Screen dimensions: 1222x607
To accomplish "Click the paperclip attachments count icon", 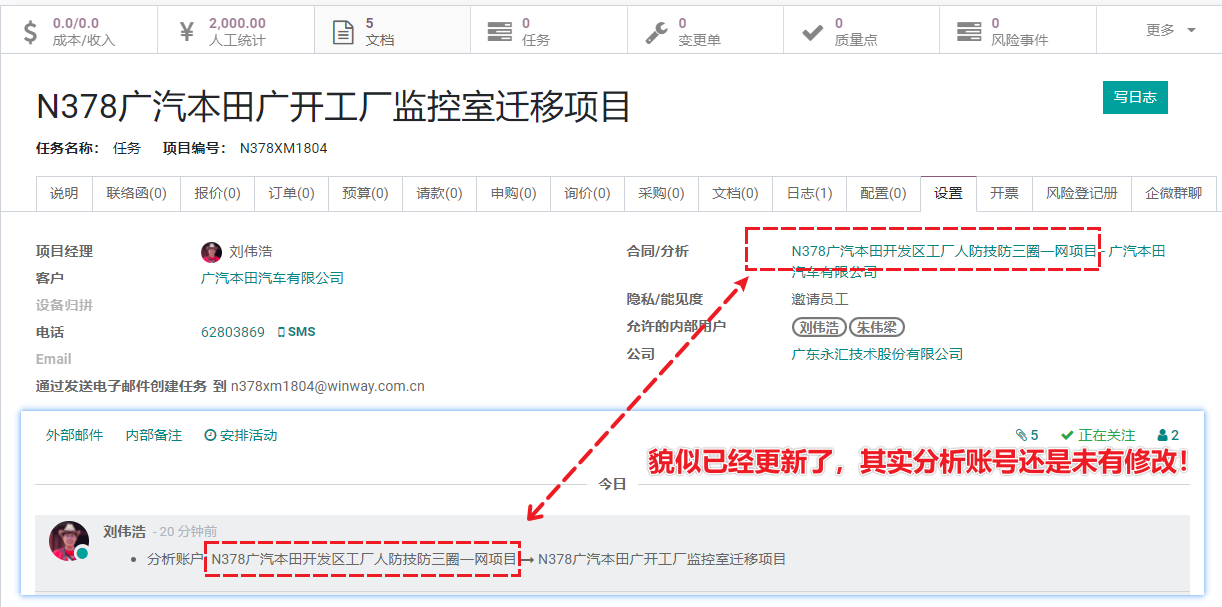I will [x=1021, y=435].
